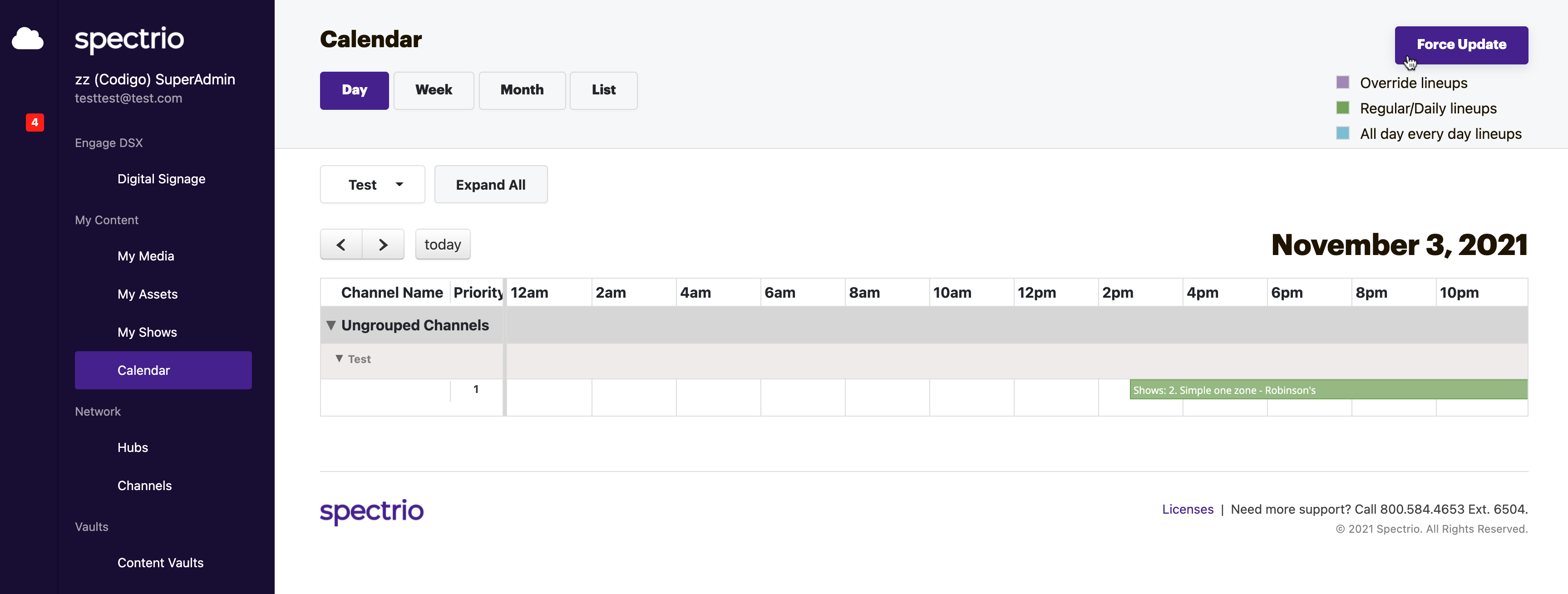The width and height of the screenshot is (1568, 594).
Task: Switch to the List view
Action: [603, 90]
